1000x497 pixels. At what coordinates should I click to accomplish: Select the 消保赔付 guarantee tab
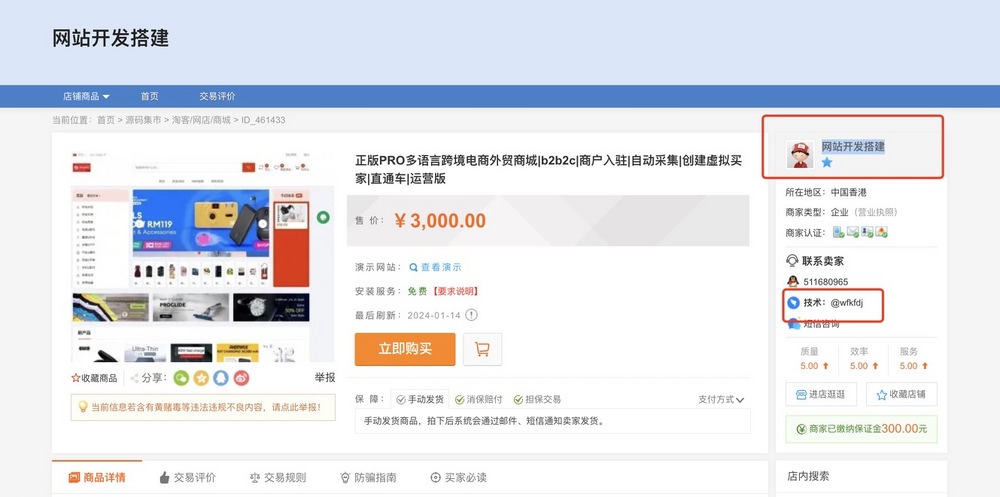click(478, 399)
